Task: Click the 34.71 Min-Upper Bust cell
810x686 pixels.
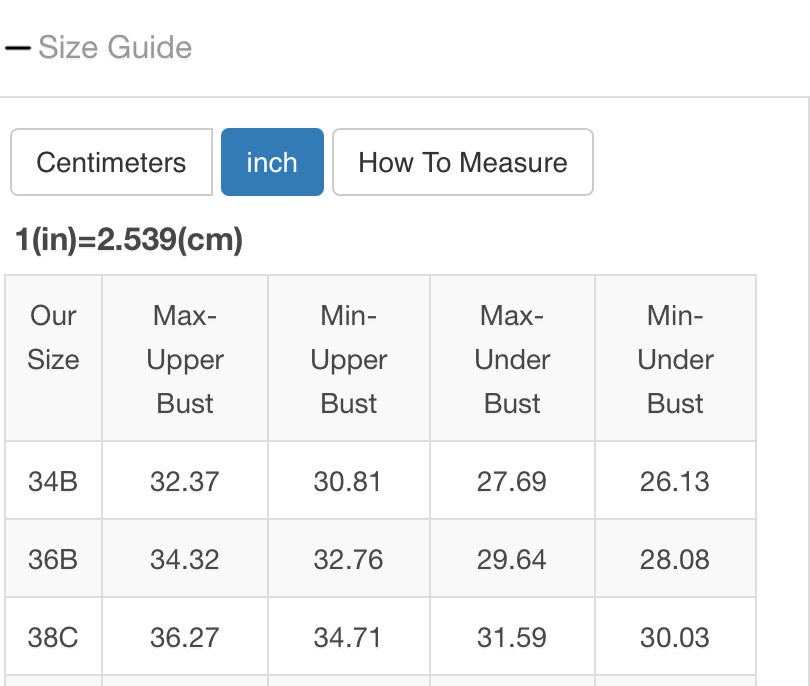Action: [x=348, y=637]
